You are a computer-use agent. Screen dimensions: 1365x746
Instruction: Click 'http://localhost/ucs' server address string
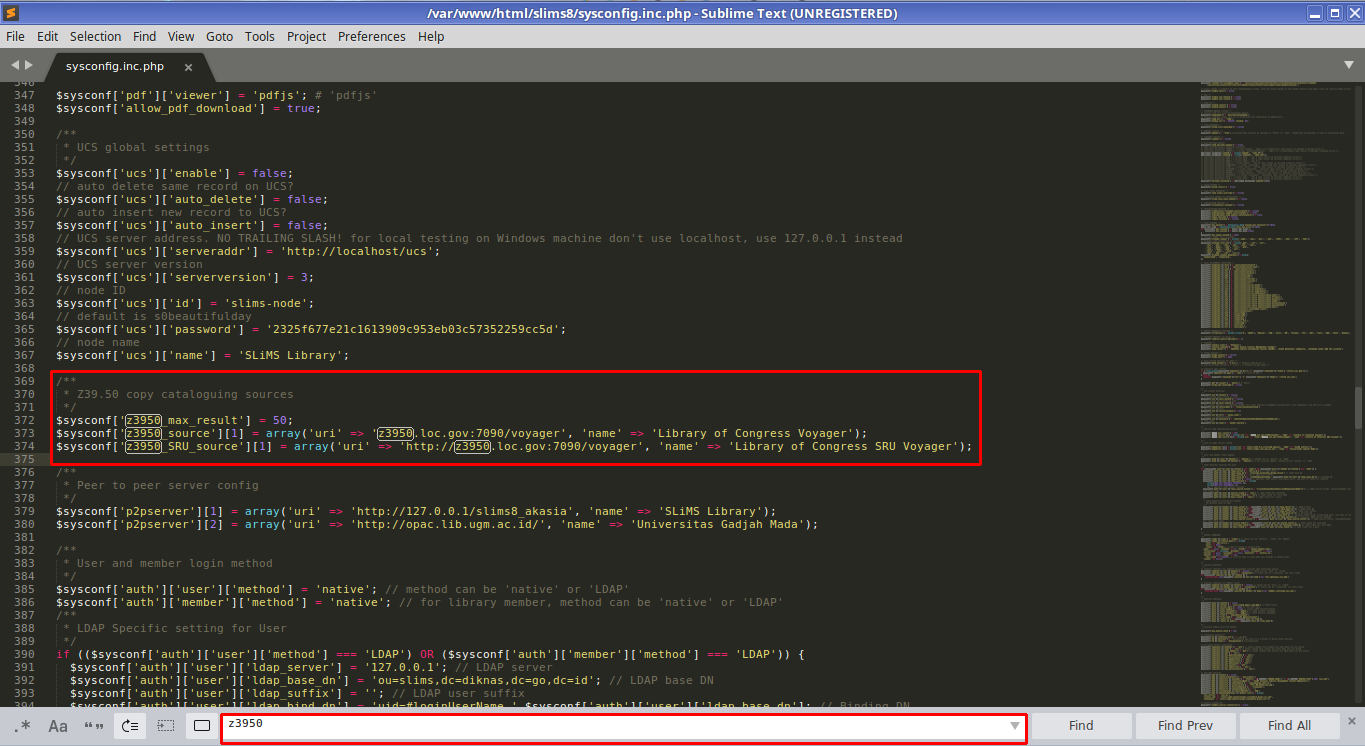(357, 251)
